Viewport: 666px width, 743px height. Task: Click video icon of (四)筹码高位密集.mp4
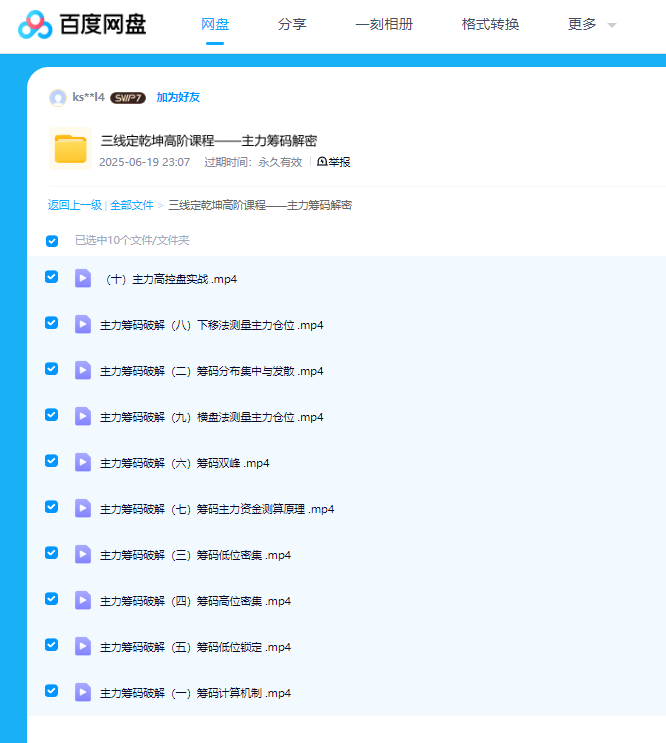(x=83, y=600)
